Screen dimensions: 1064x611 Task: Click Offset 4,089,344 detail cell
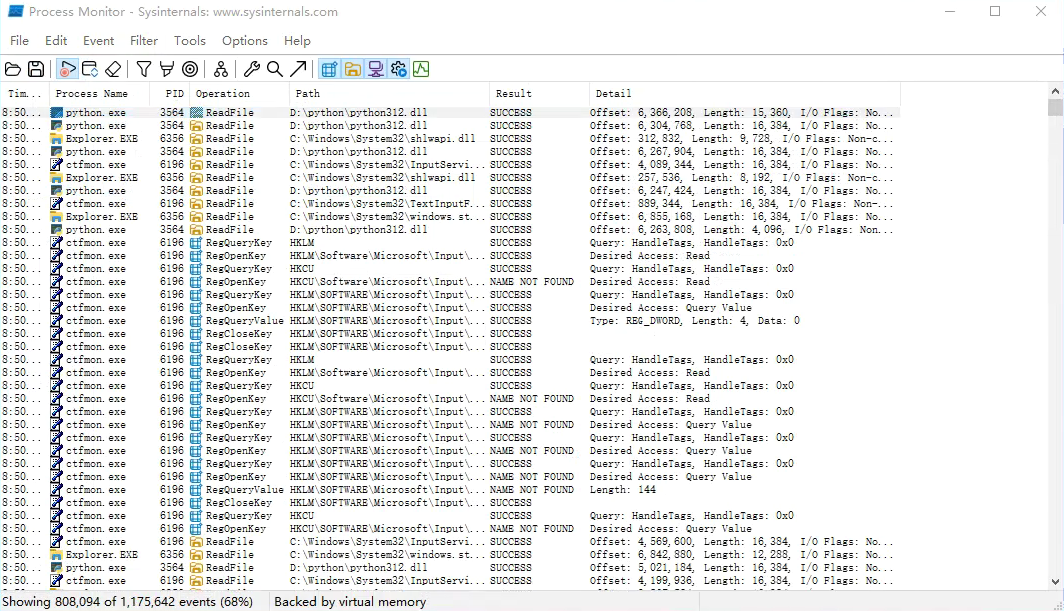click(x=742, y=164)
